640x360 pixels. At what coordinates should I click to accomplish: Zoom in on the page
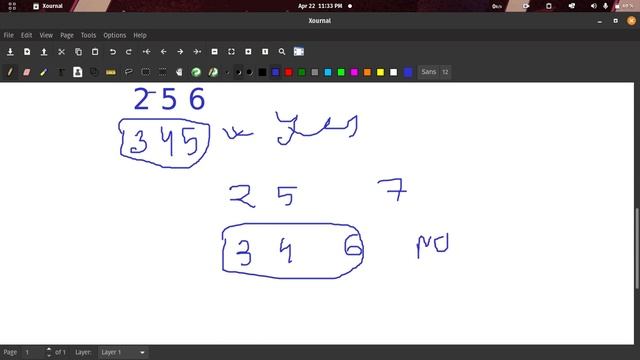pyautogui.click(x=248, y=52)
